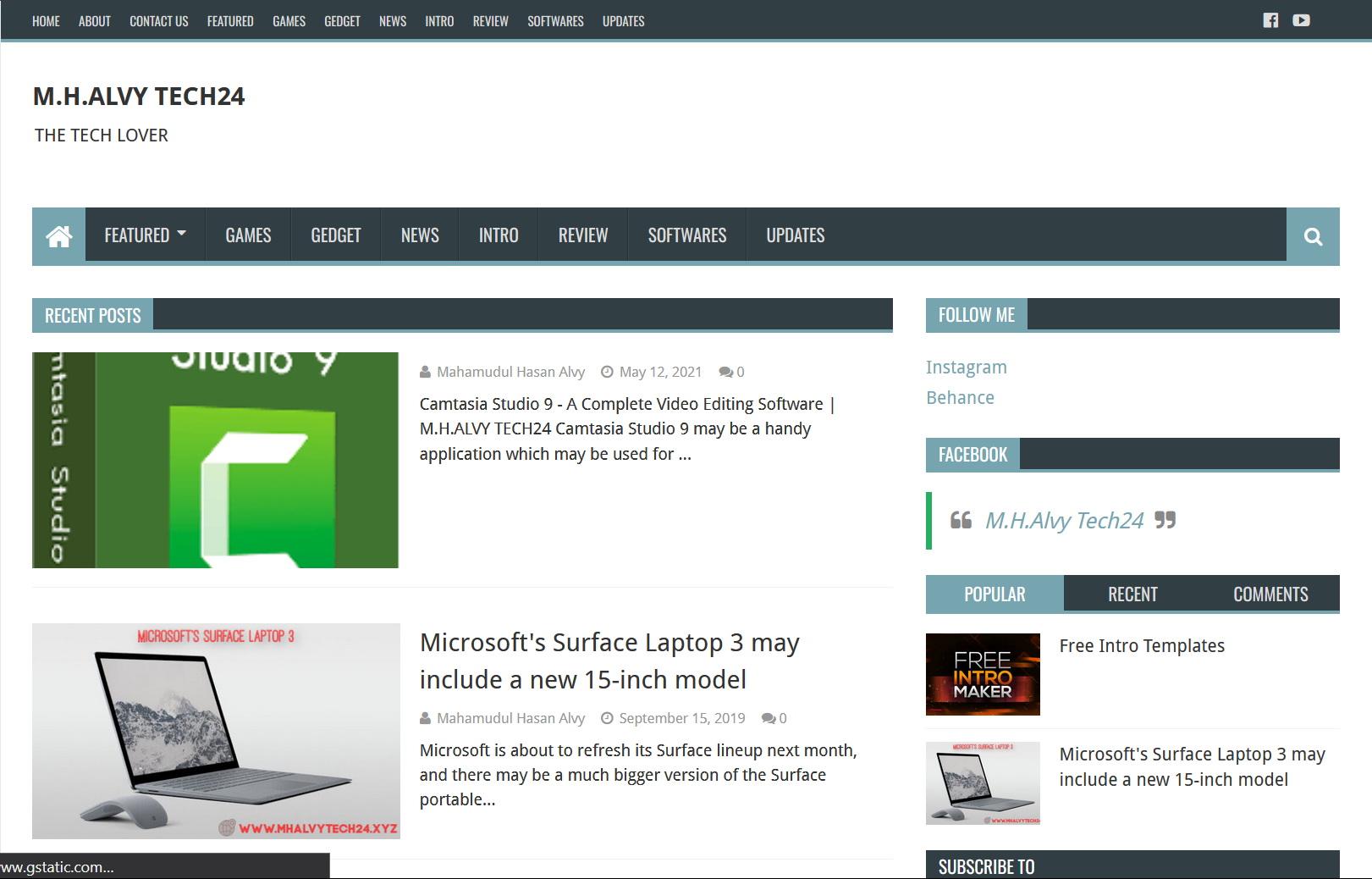This screenshot has width=1372, height=879.
Task: Open the search magnifier button
Action: pyautogui.click(x=1313, y=236)
